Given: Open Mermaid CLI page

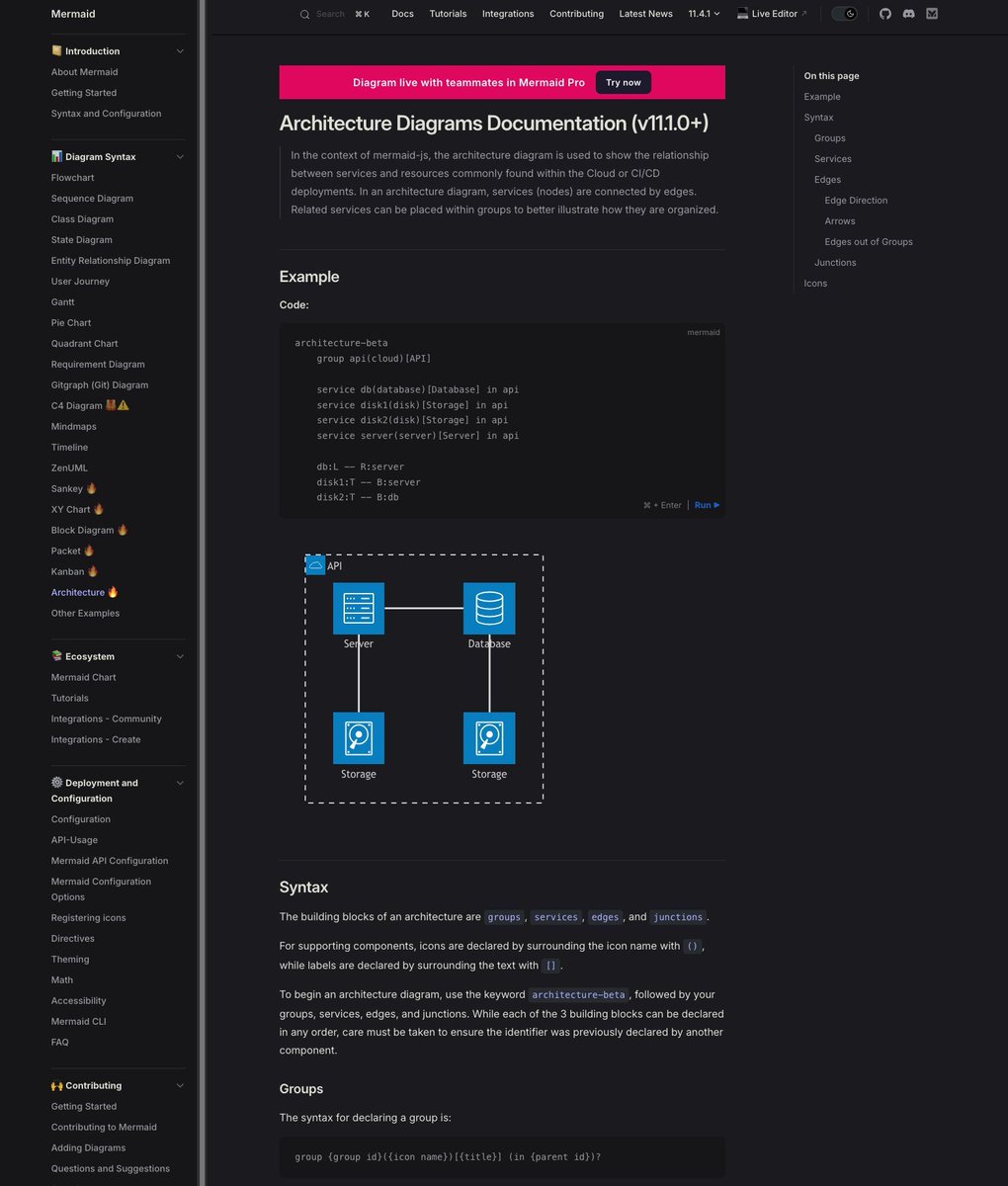Looking at the screenshot, I should [x=78, y=1022].
